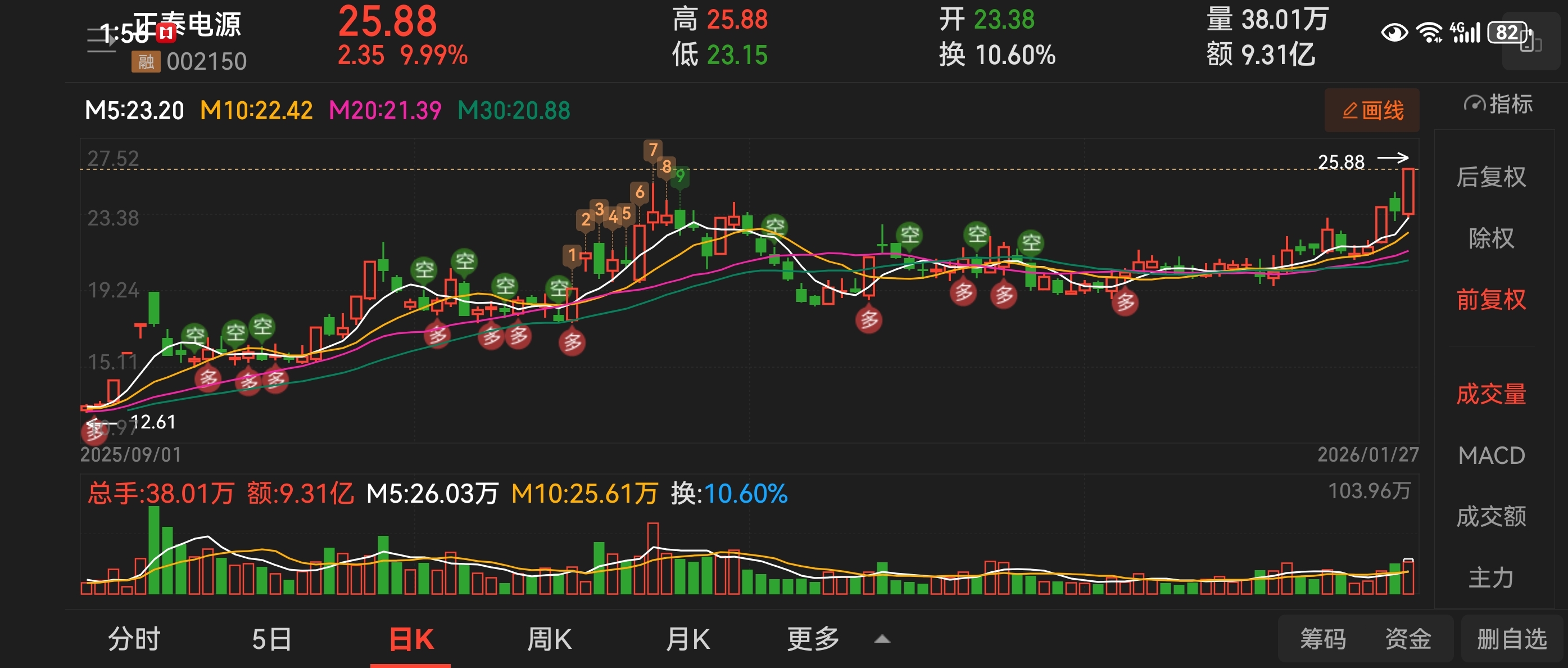Switch to the 周K tab
This screenshot has width=1568, height=668.
pos(549,639)
